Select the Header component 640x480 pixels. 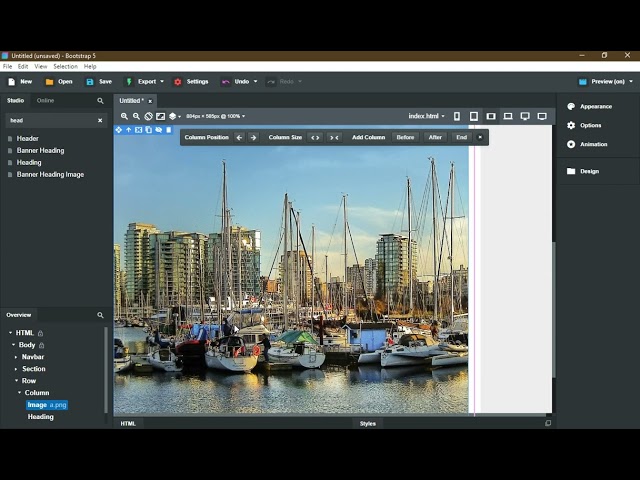point(28,139)
